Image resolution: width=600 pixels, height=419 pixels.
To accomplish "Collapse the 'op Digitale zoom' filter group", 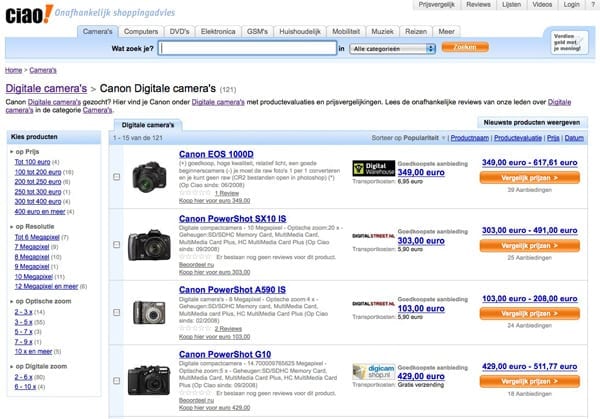I will pyautogui.click(x=12, y=367).
